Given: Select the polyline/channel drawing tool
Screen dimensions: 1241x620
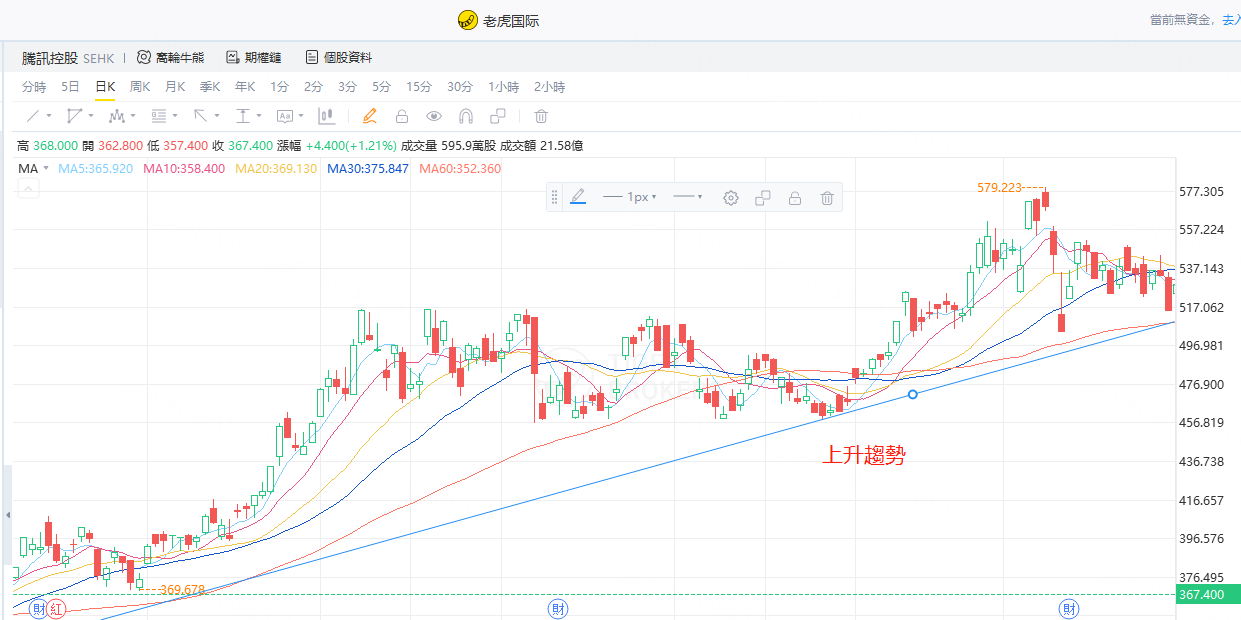Looking at the screenshot, I should (74, 116).
